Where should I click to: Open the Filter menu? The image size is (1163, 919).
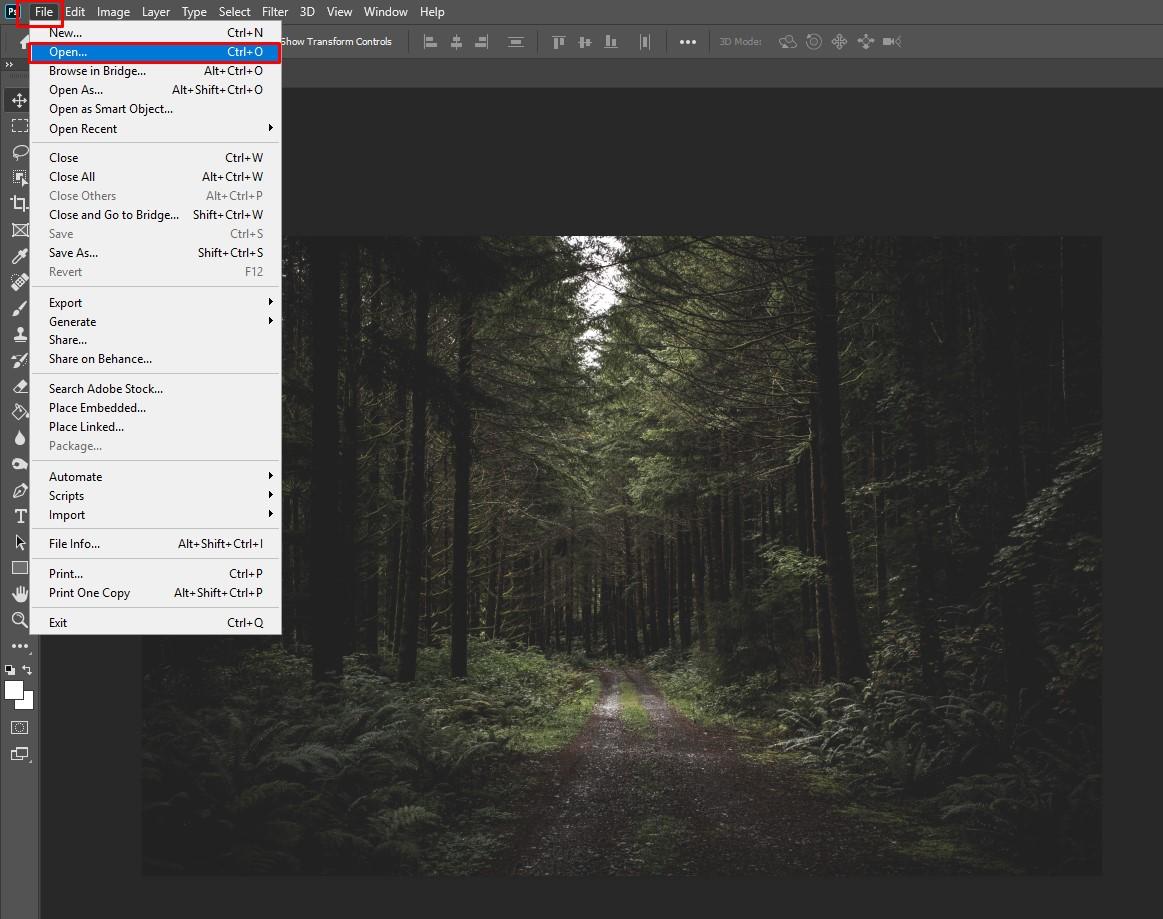tap(275, 12)
